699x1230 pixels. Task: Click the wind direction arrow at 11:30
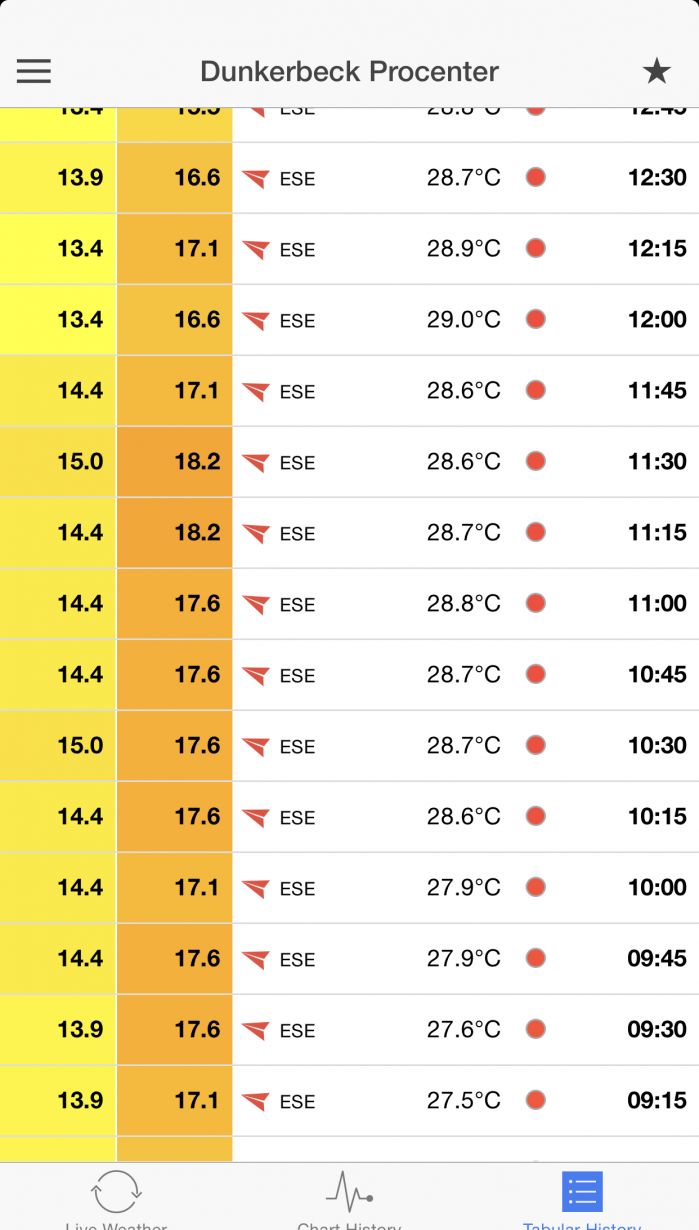256,463
